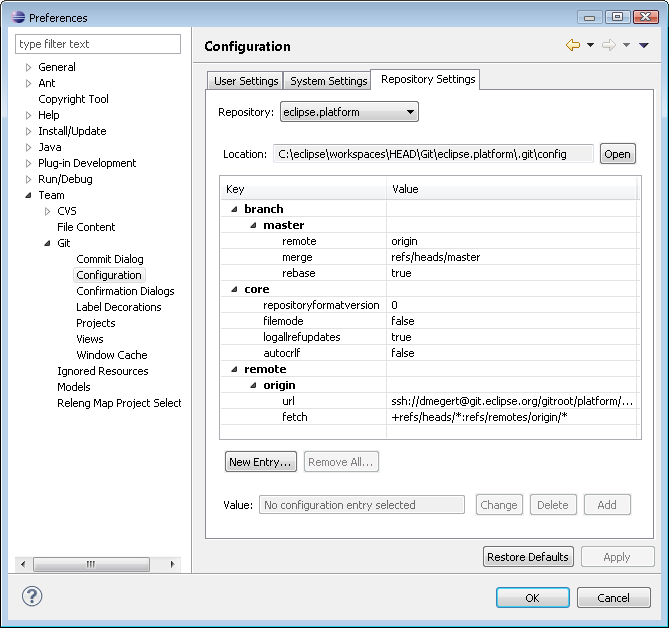
Task: Expand the Plug-in Development node
Action: (29, 163)
